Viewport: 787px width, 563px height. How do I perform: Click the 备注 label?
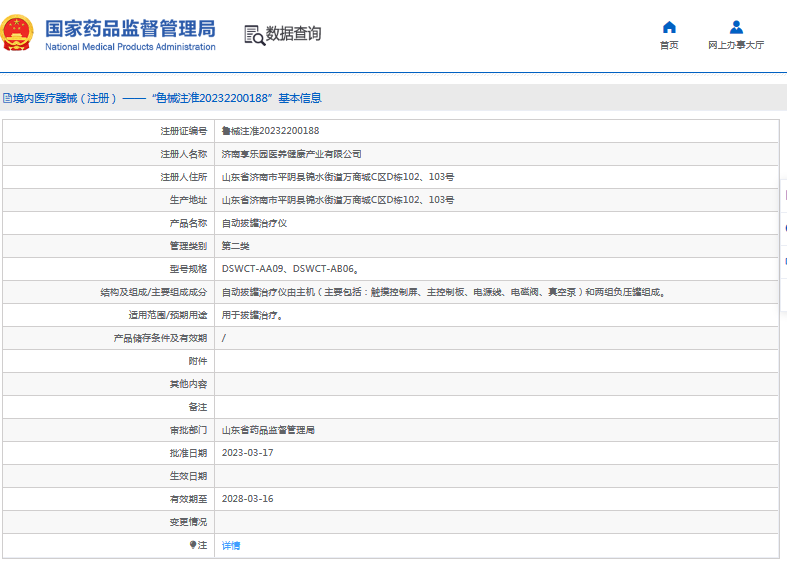[x=198, y=407]
